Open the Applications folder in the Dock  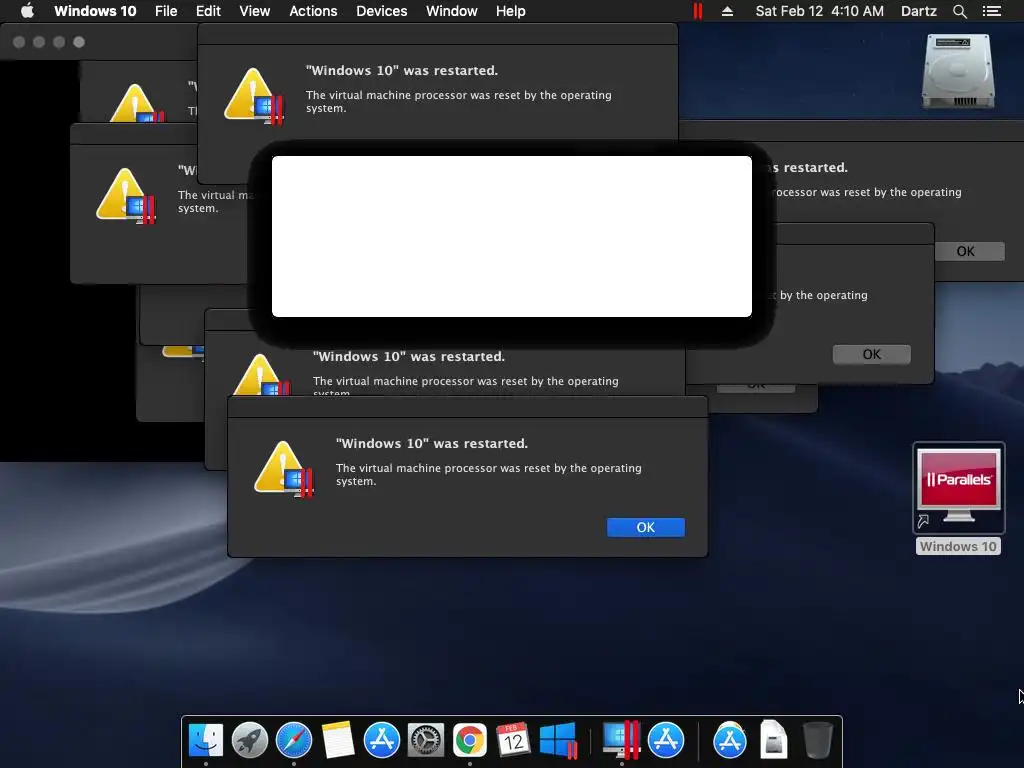(x=729, y=740)
